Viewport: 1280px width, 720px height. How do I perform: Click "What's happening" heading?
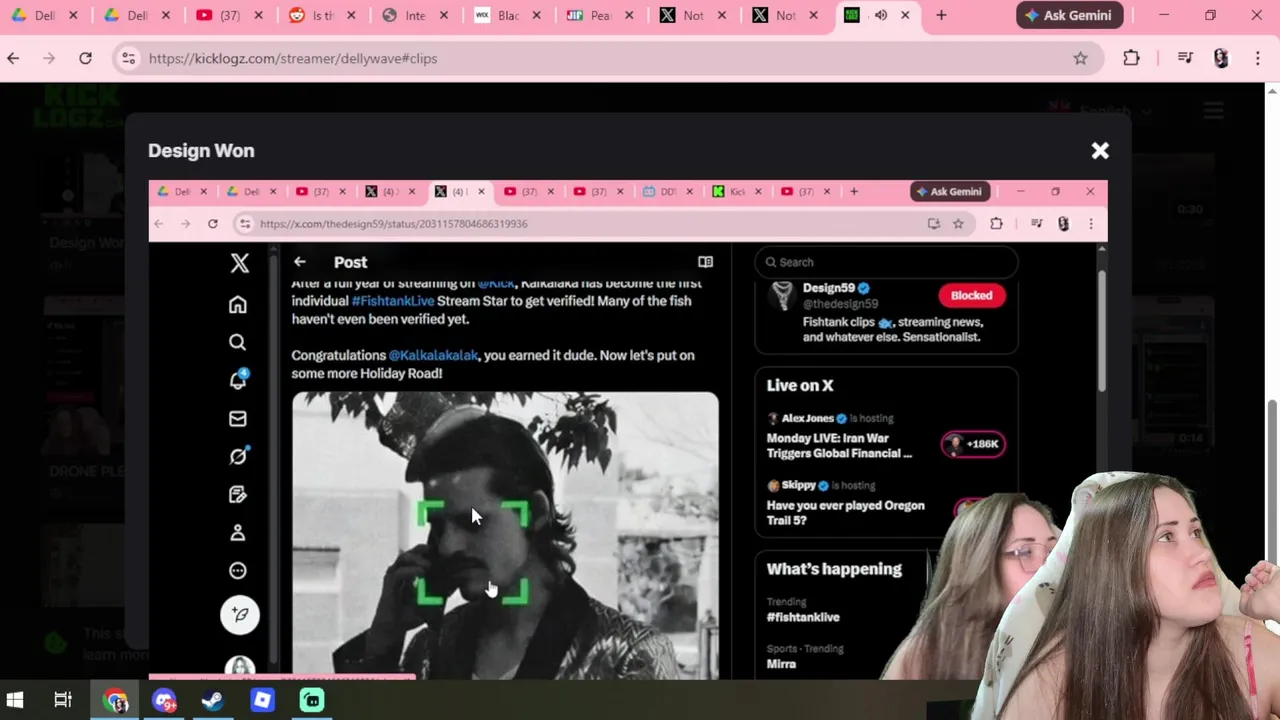pos(834,569)
